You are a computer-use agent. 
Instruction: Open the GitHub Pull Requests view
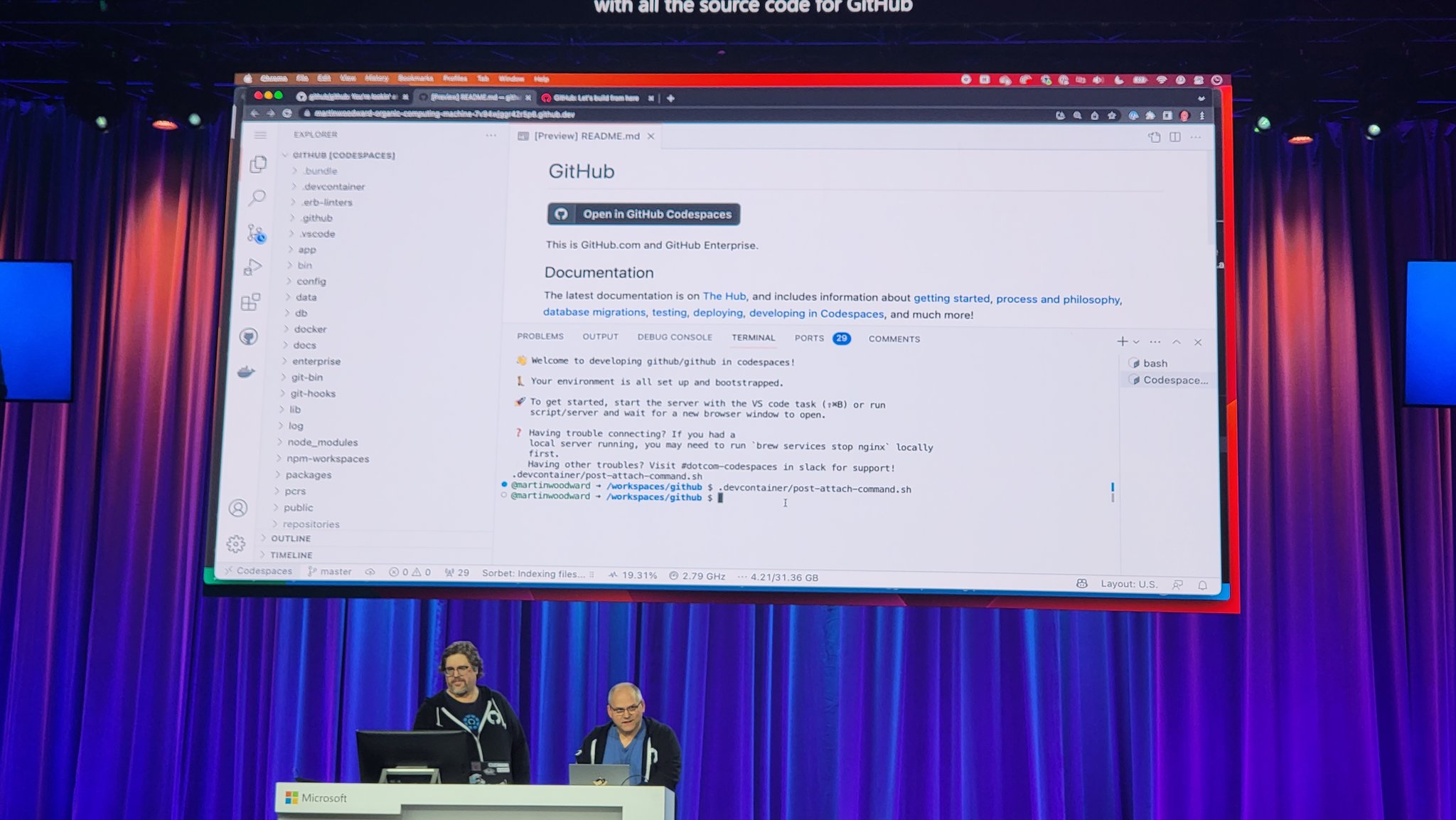pos(249,336)
